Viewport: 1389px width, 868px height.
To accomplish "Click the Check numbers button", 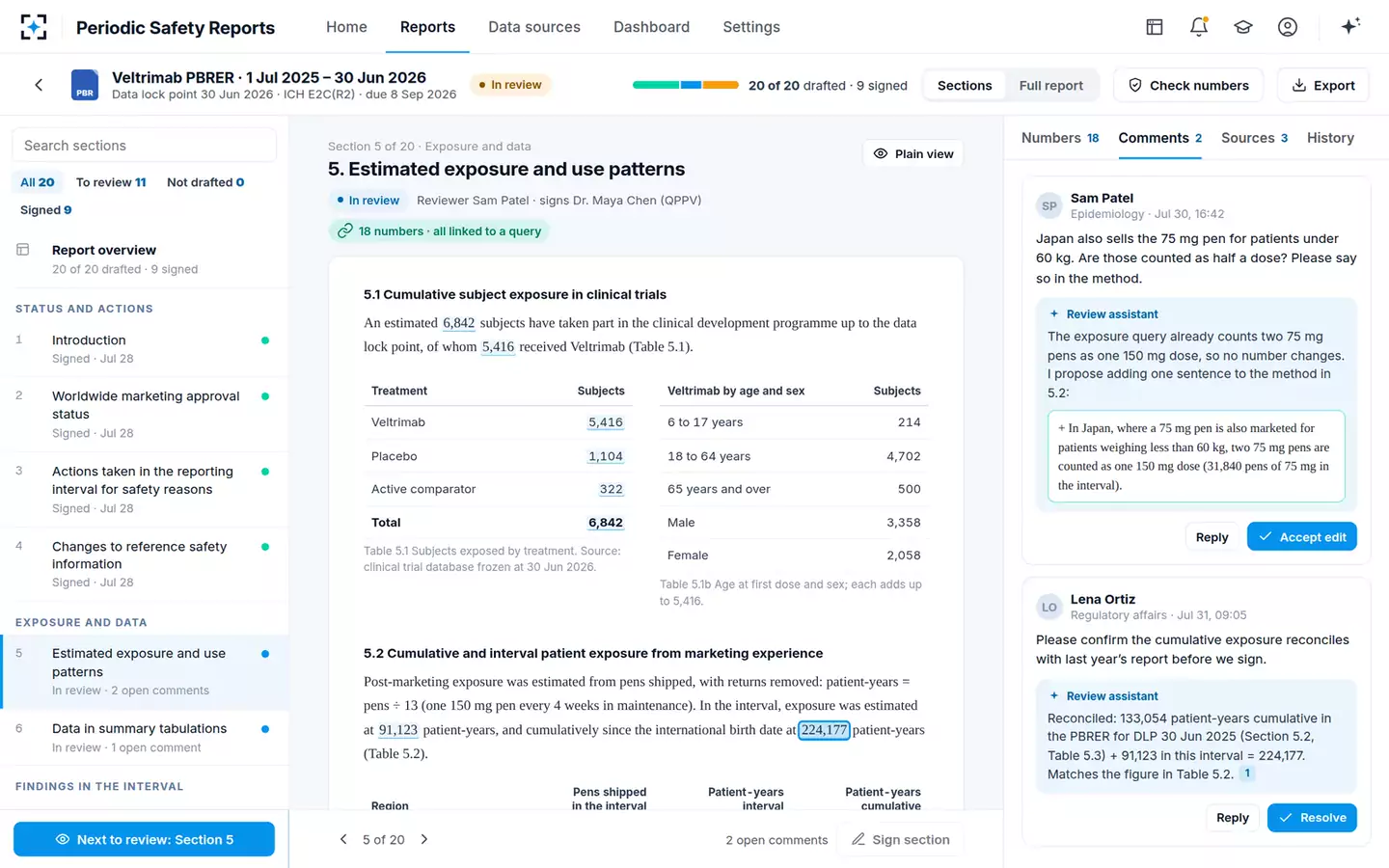I will click(x=1188, y=85).
